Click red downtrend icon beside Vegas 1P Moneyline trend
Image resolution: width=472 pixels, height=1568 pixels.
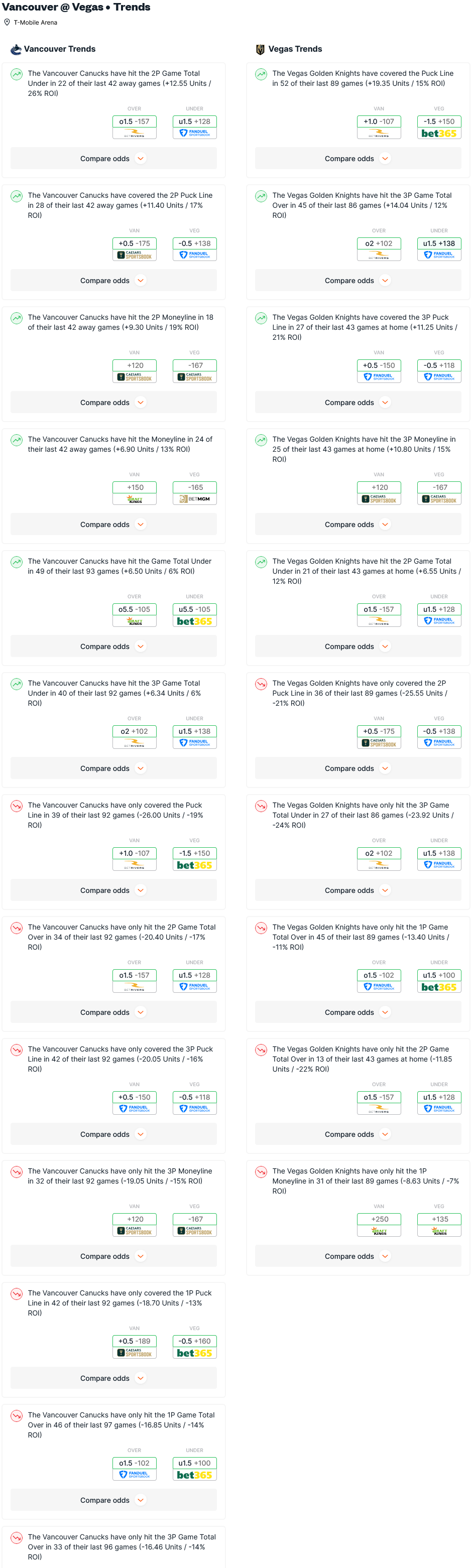(x=261, y=1172)
